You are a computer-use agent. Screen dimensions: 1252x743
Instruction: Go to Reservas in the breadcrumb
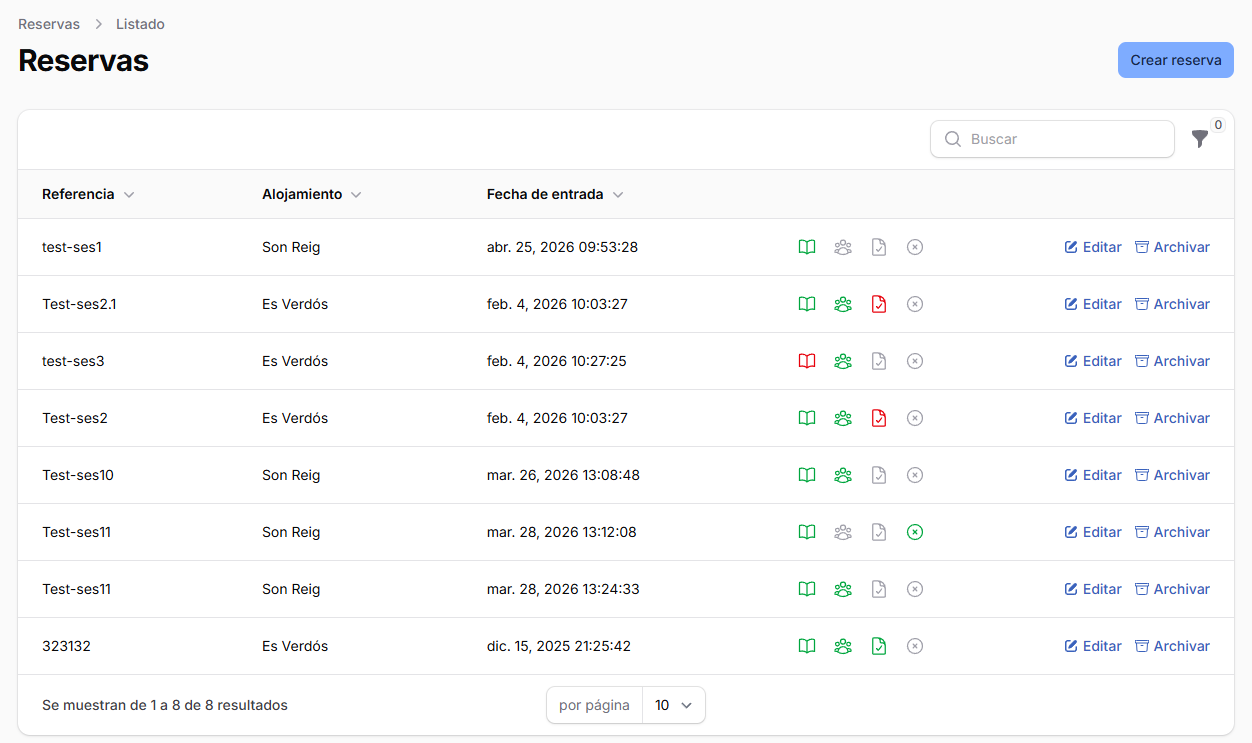(49, 24)
